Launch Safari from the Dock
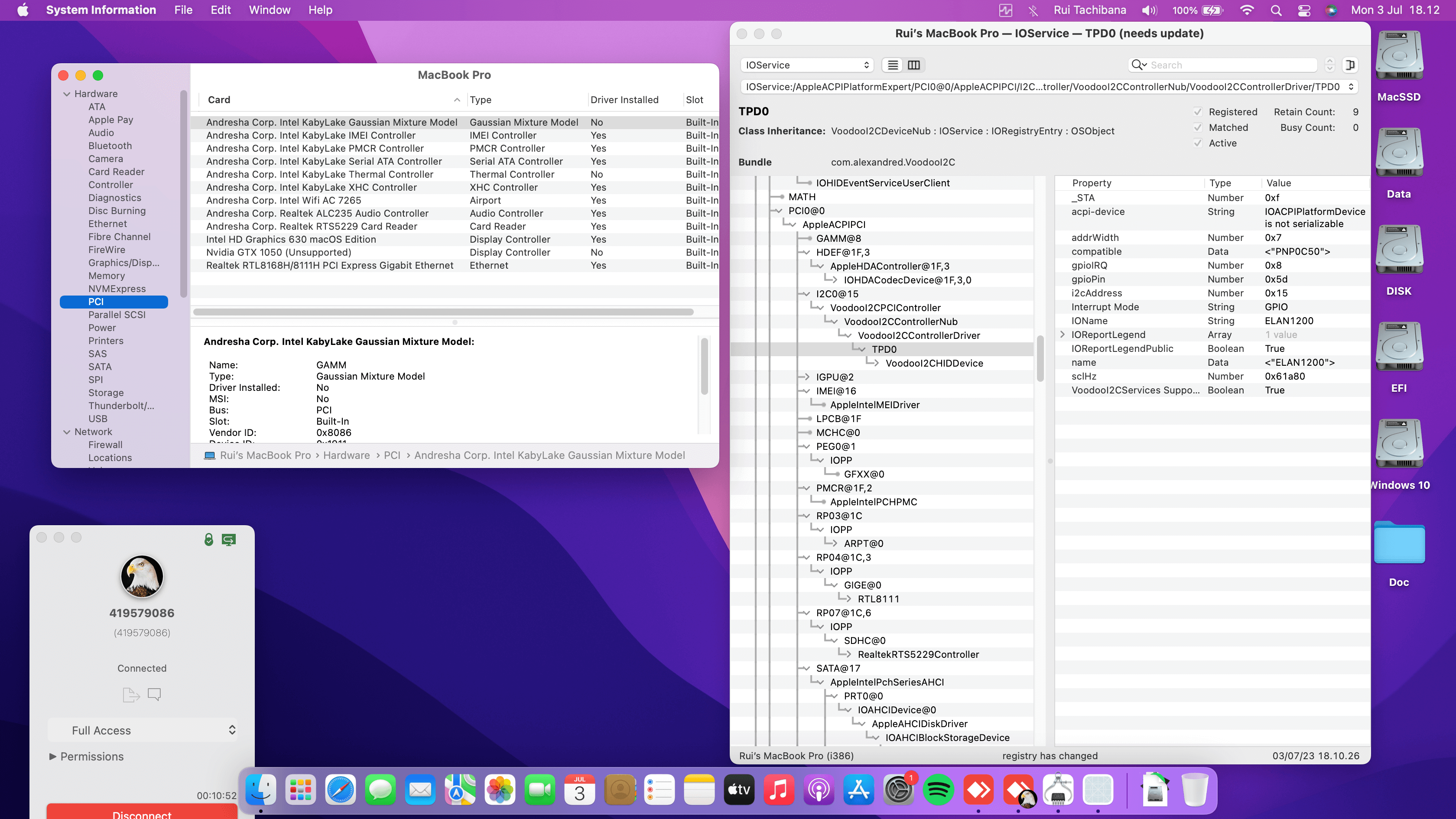Viewport: 1456px width, 819px height. click(x=340, y=790)
